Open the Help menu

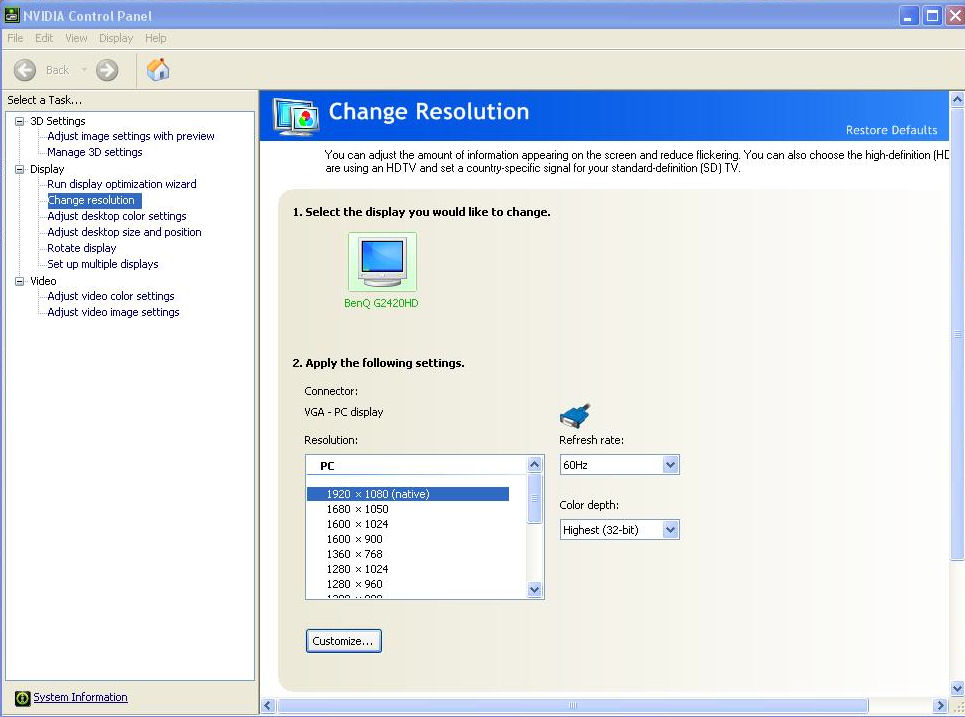pyautogui.click(x=155, y=38)
